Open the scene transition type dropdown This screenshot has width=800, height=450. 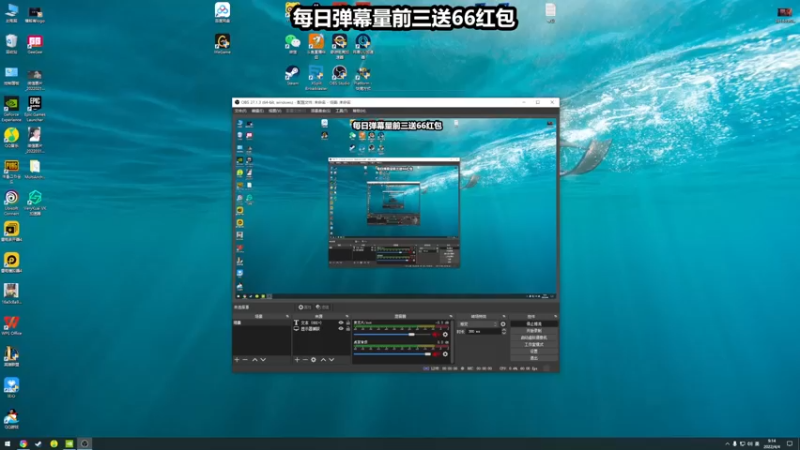[x=478, y=324]
